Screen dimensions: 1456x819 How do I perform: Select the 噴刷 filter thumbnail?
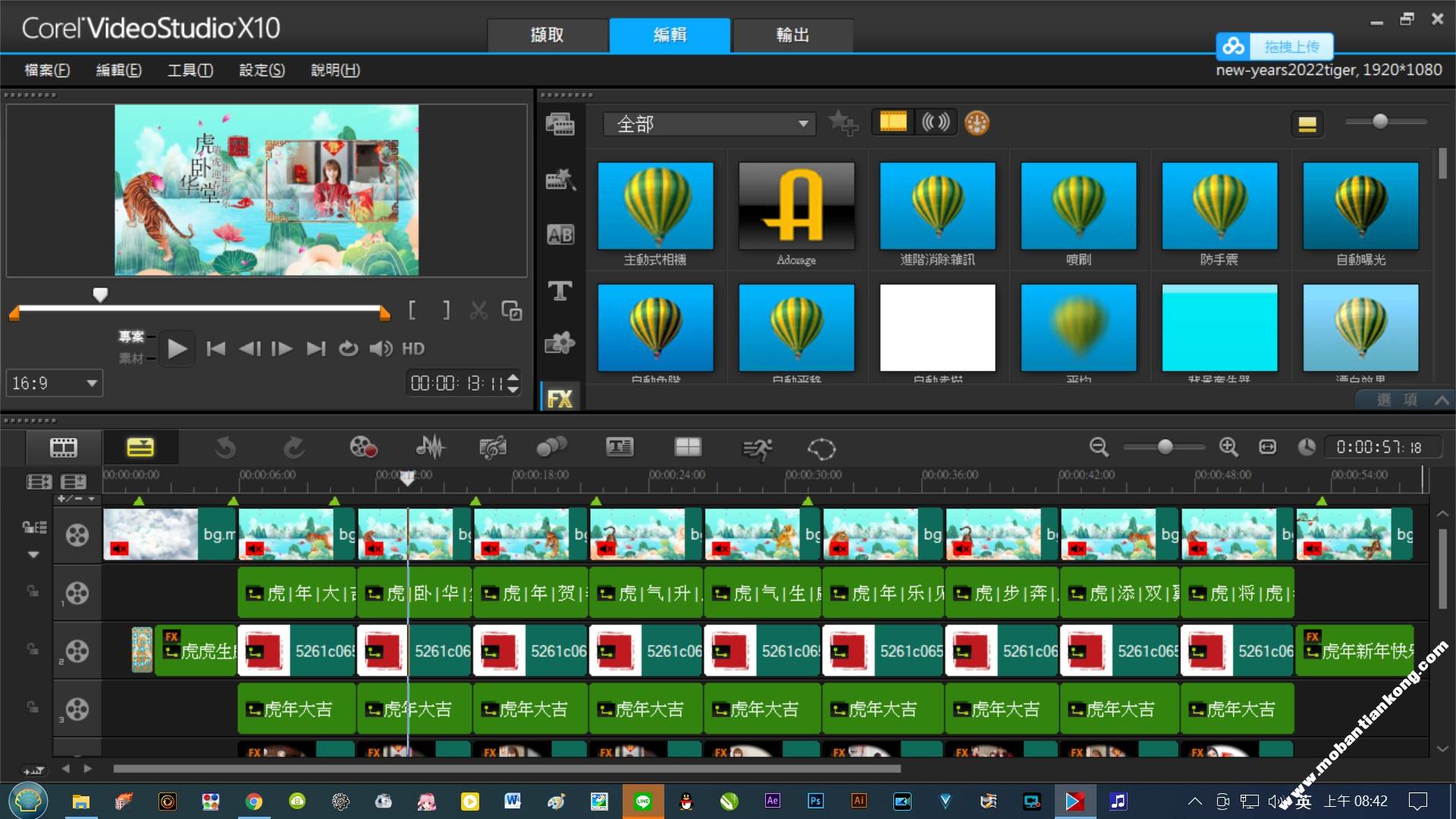1078,206
